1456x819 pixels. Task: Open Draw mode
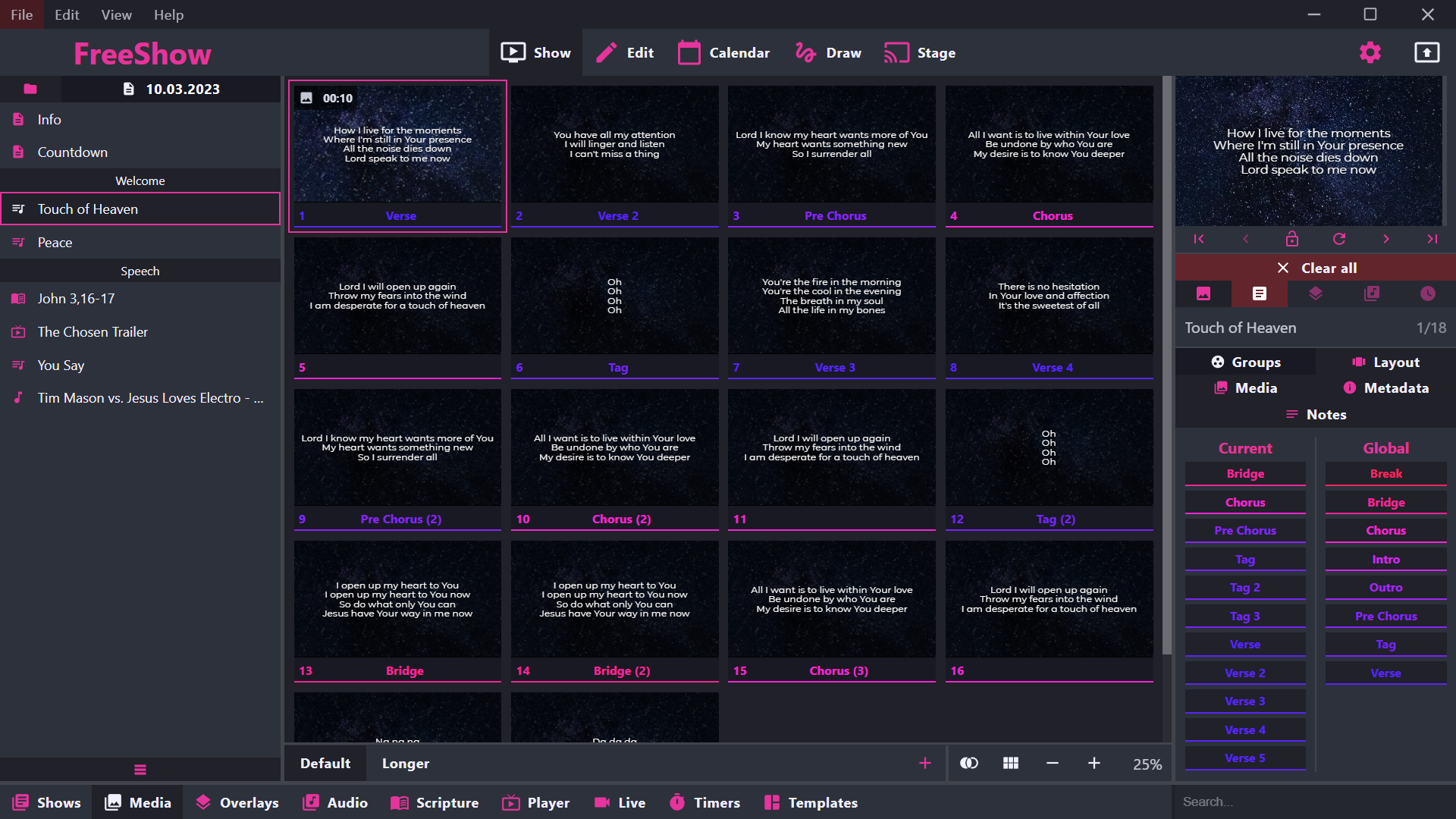click(827, 52)
